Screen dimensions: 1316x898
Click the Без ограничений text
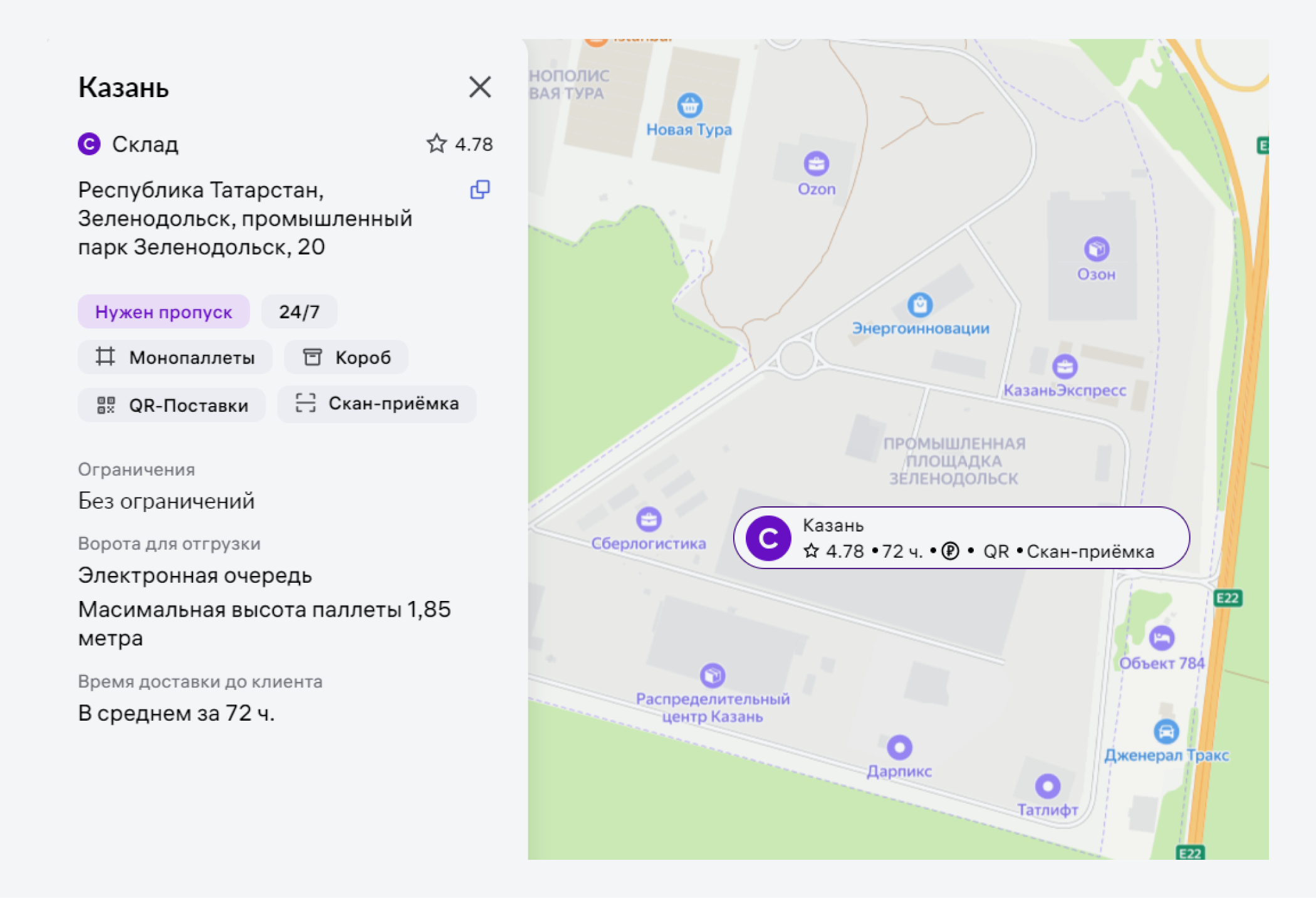pos(166,501)
